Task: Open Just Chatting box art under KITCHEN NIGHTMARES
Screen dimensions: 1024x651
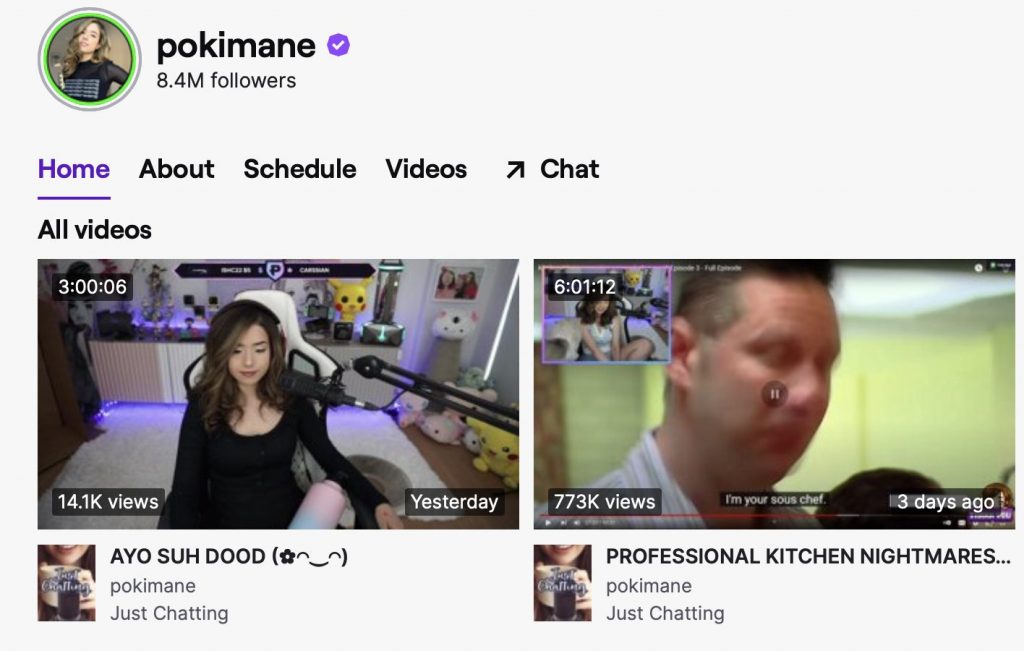Action: pyautogui.click(x=562, y=582)
